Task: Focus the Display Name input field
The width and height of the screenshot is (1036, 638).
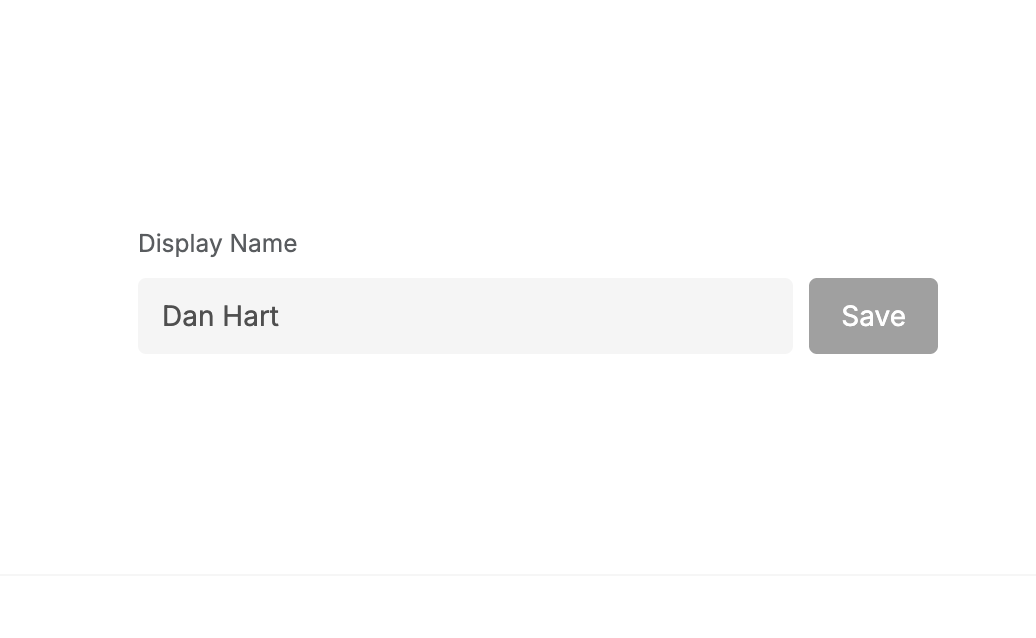Action: point(465,316)
